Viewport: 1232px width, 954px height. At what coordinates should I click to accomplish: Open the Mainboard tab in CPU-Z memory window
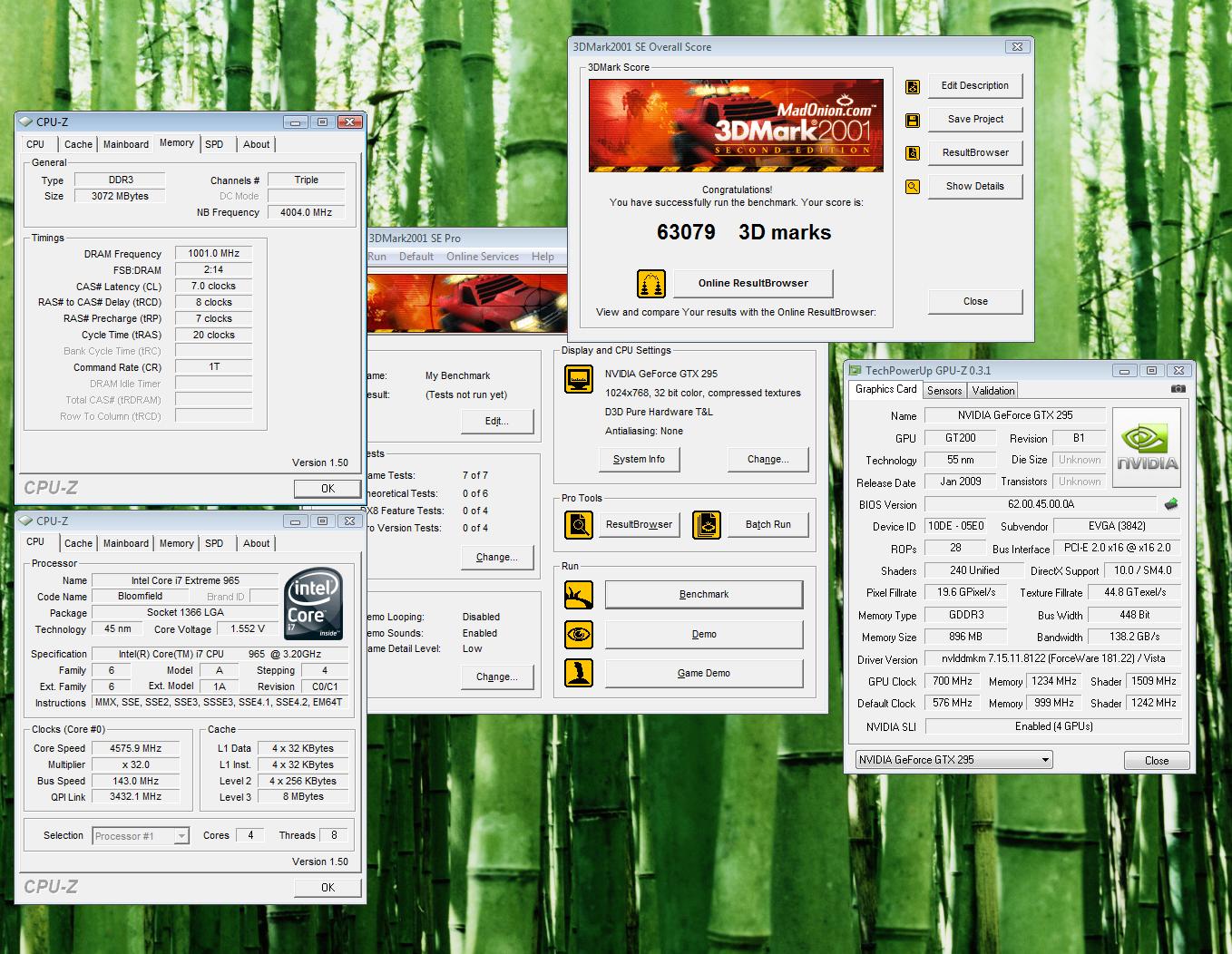tap(126, 144)
